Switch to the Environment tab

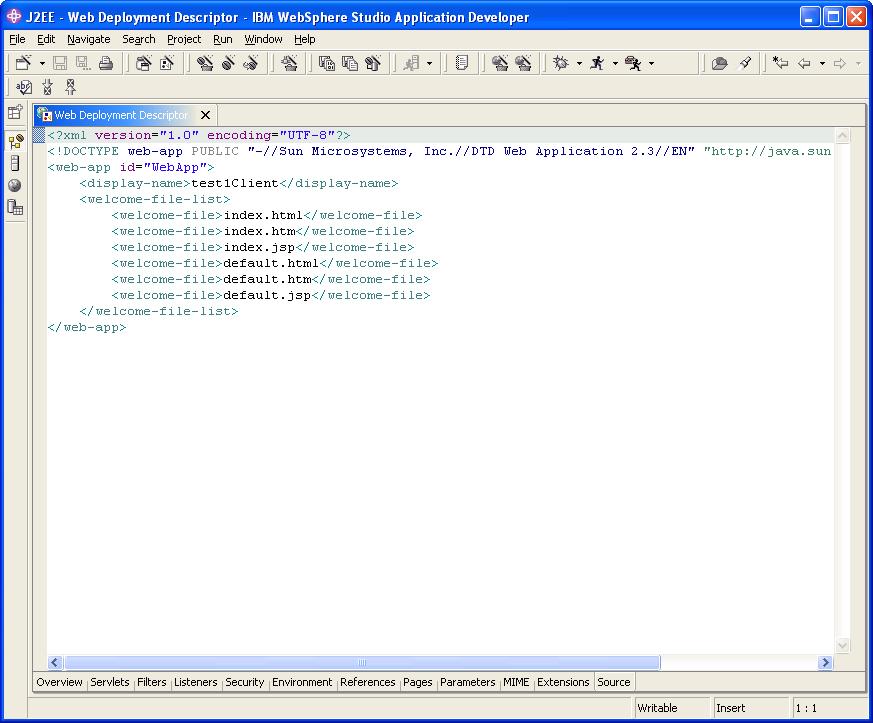[x=302, y=682]
